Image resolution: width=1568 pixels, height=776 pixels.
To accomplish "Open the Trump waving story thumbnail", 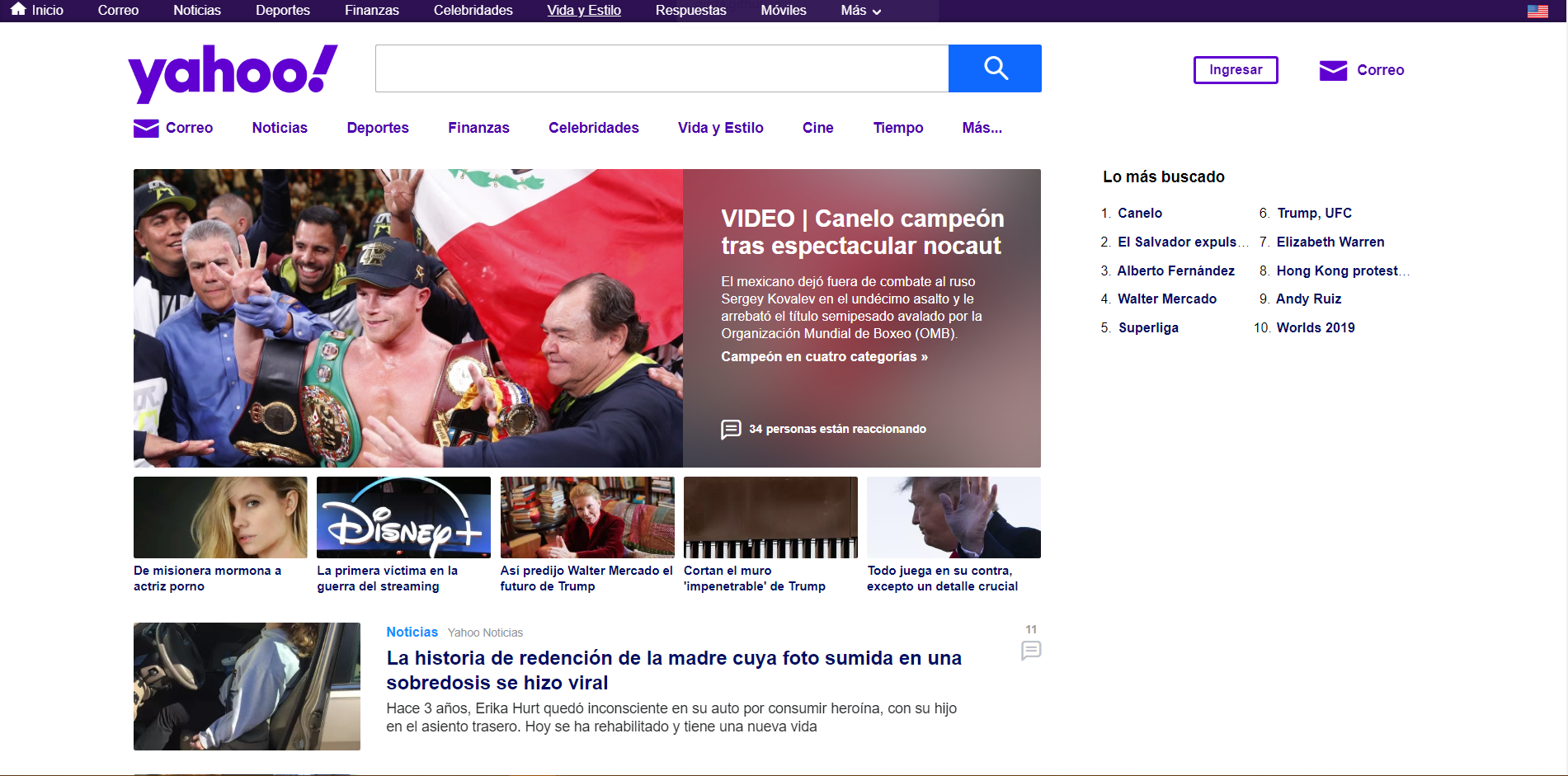I will tap(954, 517).
